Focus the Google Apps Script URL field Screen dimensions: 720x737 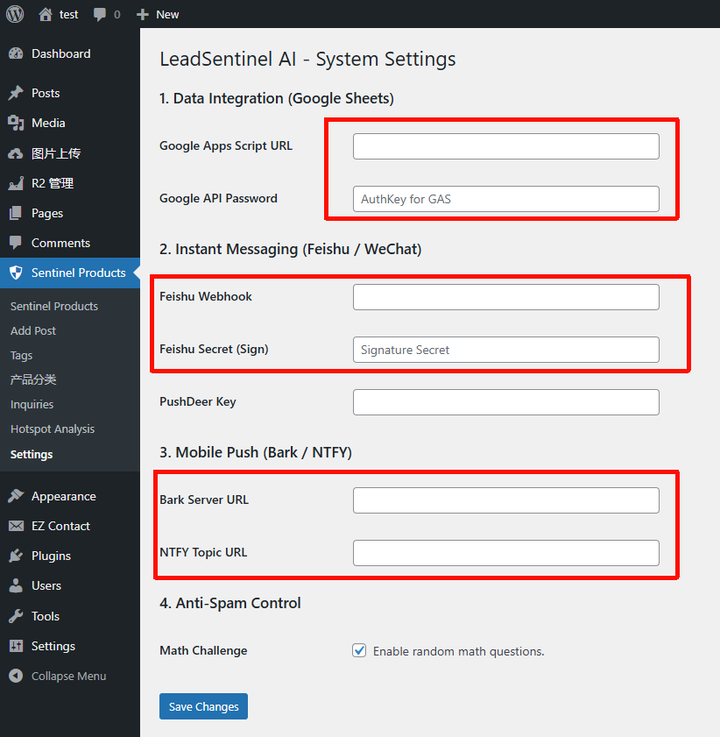point(506,146)
